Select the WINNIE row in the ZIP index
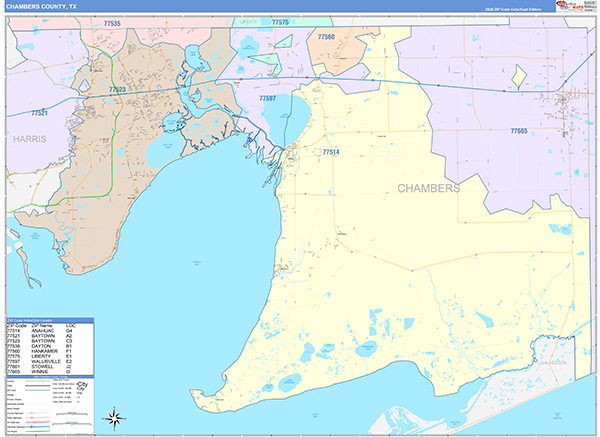Screen dimensions: 600x437 point(50,372)
